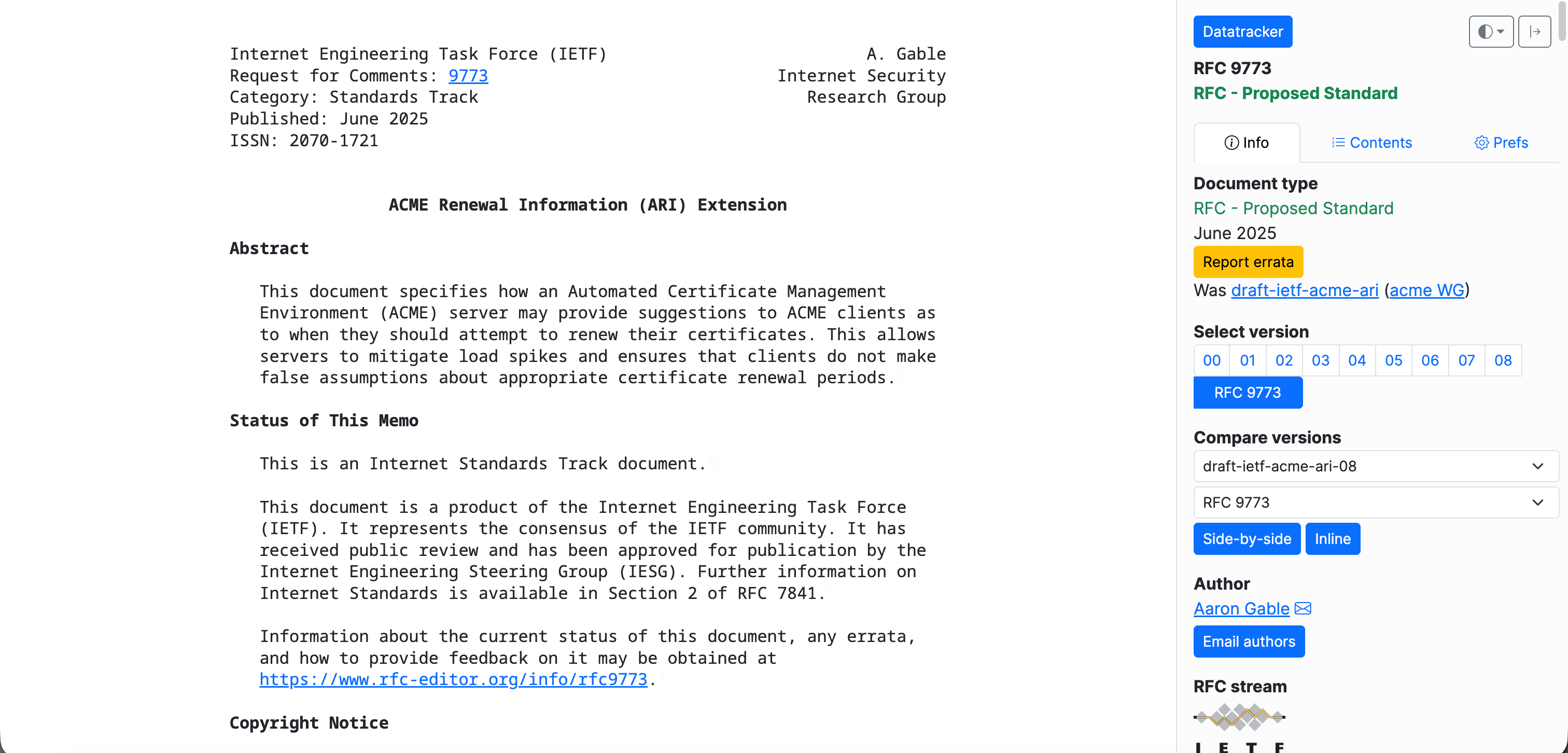Click the Datatracker button

(1242, 32)
